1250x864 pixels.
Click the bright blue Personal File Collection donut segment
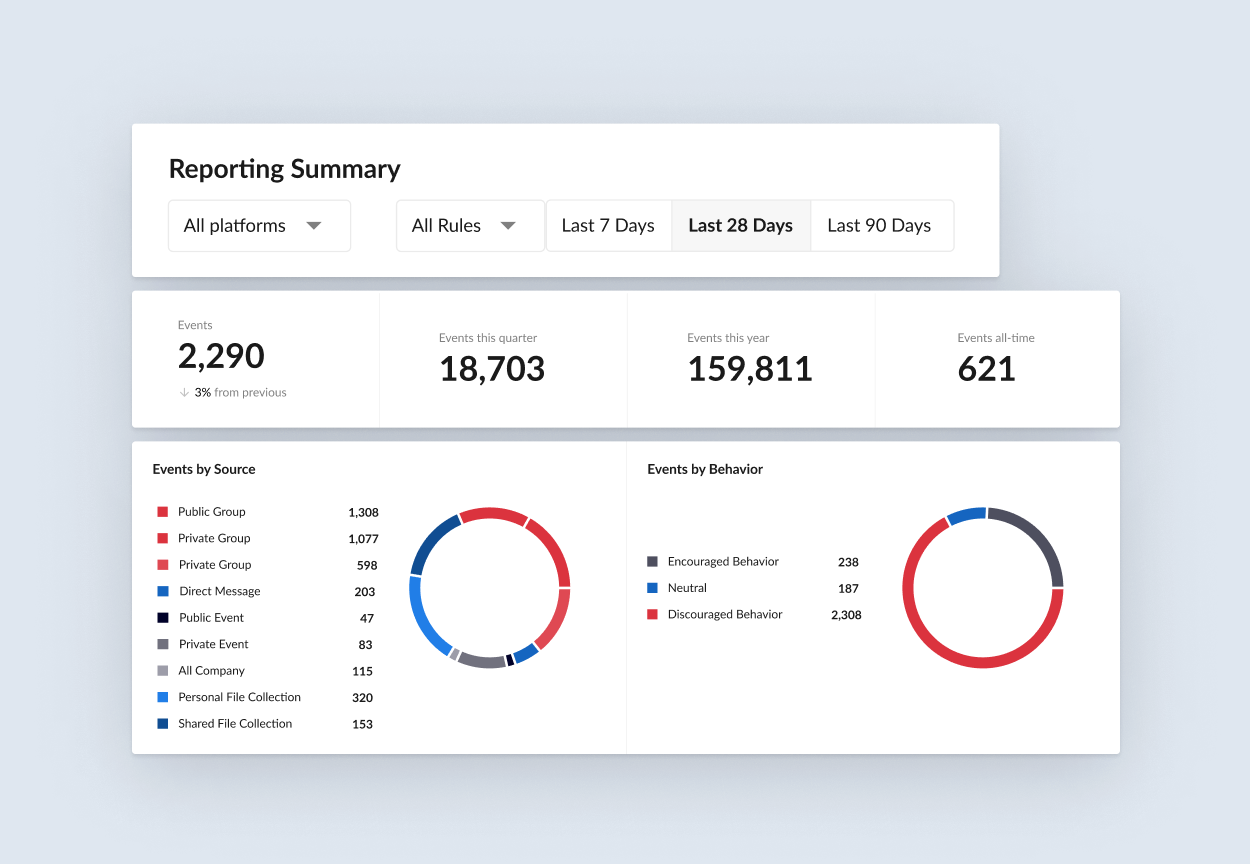[424, 620]
